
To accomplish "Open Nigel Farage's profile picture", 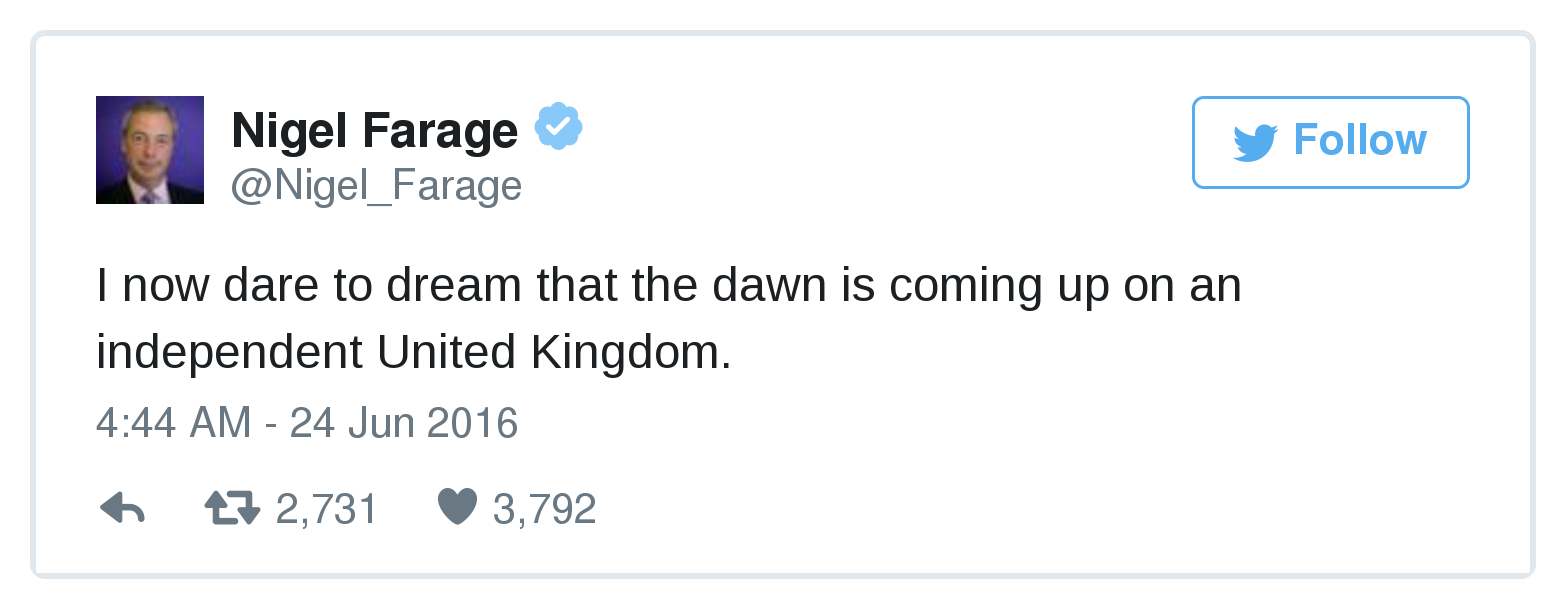I will (x=150, y=150).
